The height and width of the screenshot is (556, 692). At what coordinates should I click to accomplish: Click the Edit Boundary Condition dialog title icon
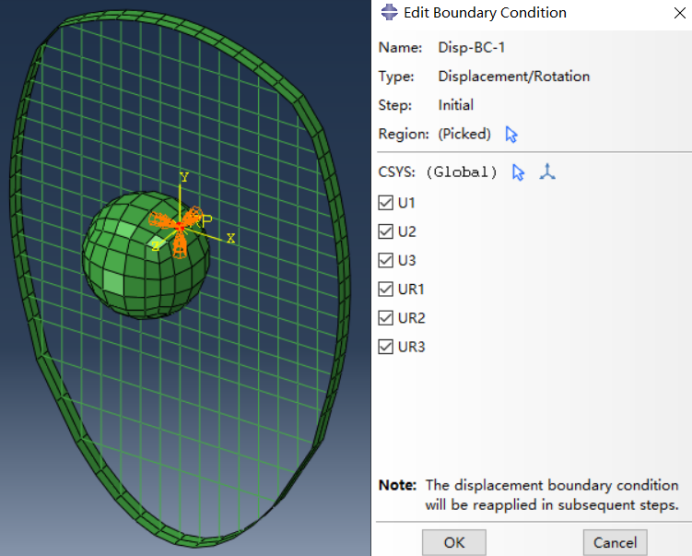click(x=387, y=13)
